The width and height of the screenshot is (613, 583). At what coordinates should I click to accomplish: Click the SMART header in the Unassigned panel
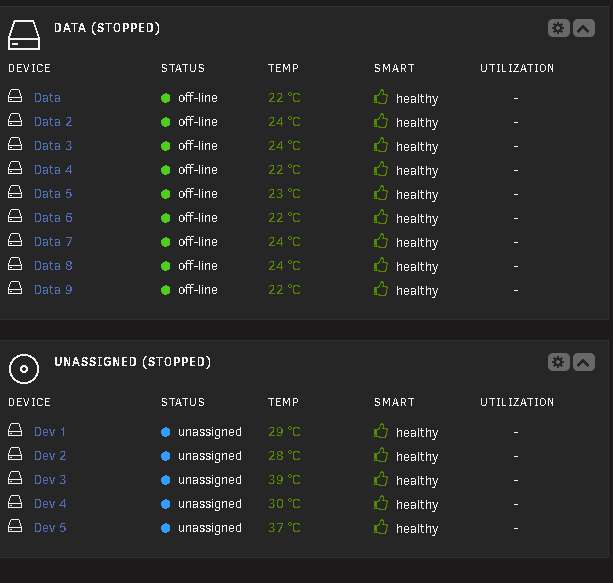click(x=394, y=402)
